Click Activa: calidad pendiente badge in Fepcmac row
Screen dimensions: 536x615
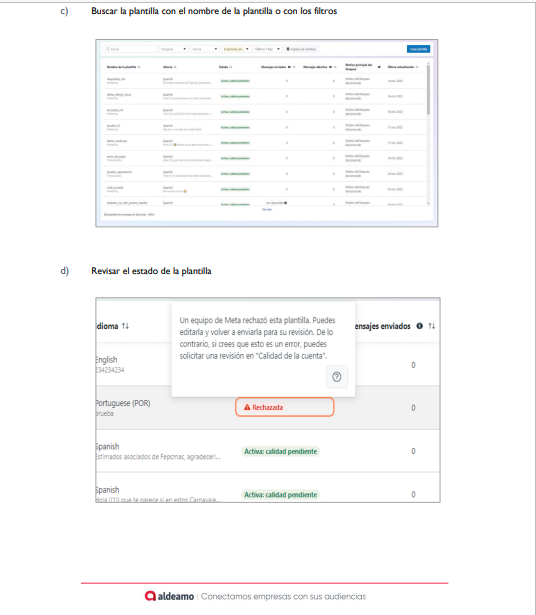click(280, 451)
